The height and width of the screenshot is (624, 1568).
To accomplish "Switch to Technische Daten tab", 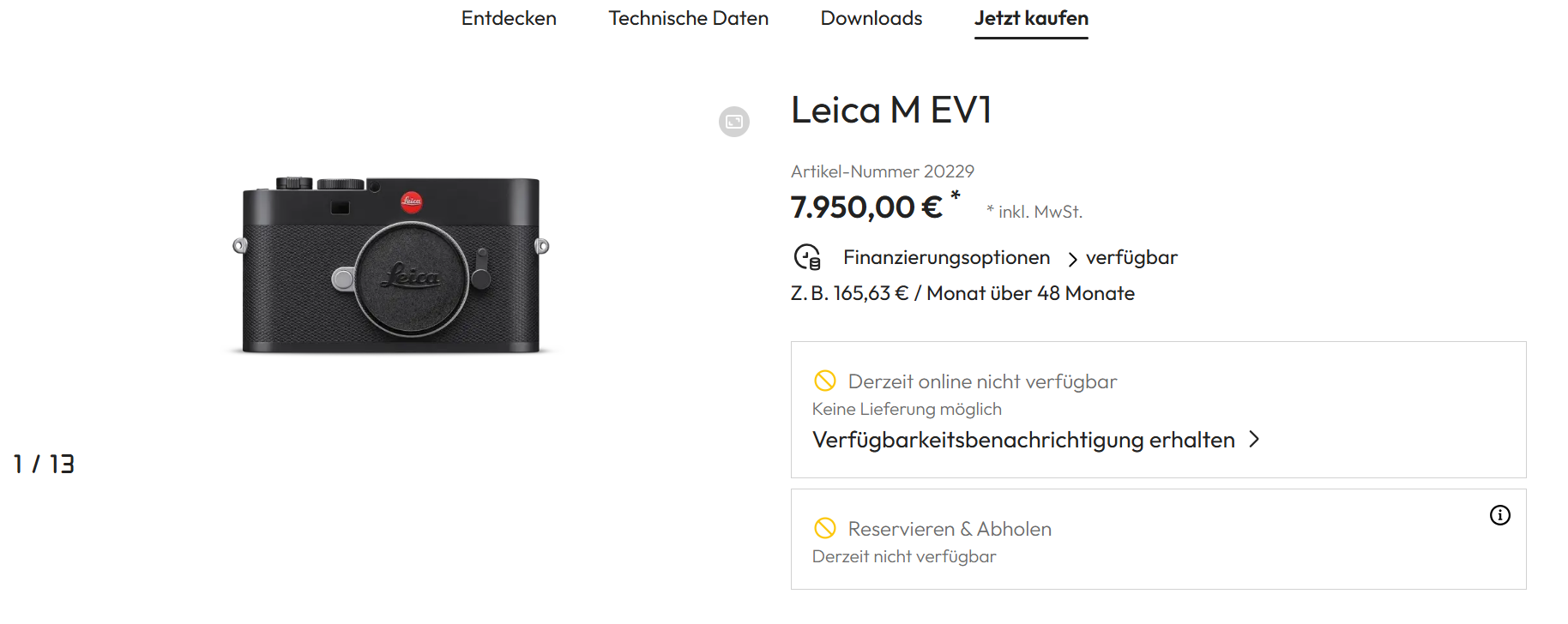I will [688, 18].
